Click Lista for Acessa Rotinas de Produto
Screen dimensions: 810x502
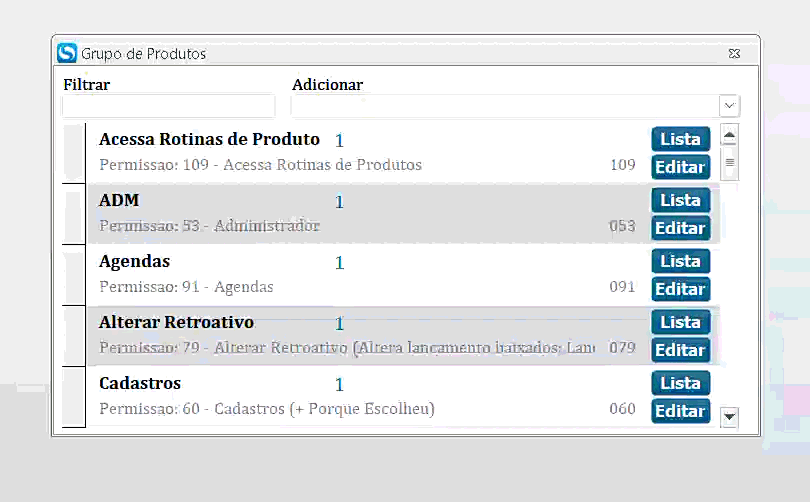coord(680,139)
